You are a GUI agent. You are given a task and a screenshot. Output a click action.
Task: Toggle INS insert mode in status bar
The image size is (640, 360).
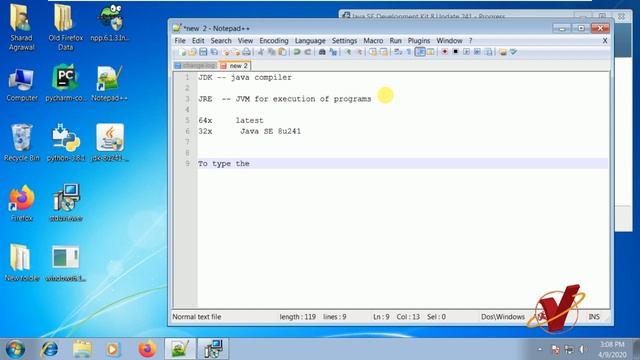pyautogui.click(x=594, y=317)
